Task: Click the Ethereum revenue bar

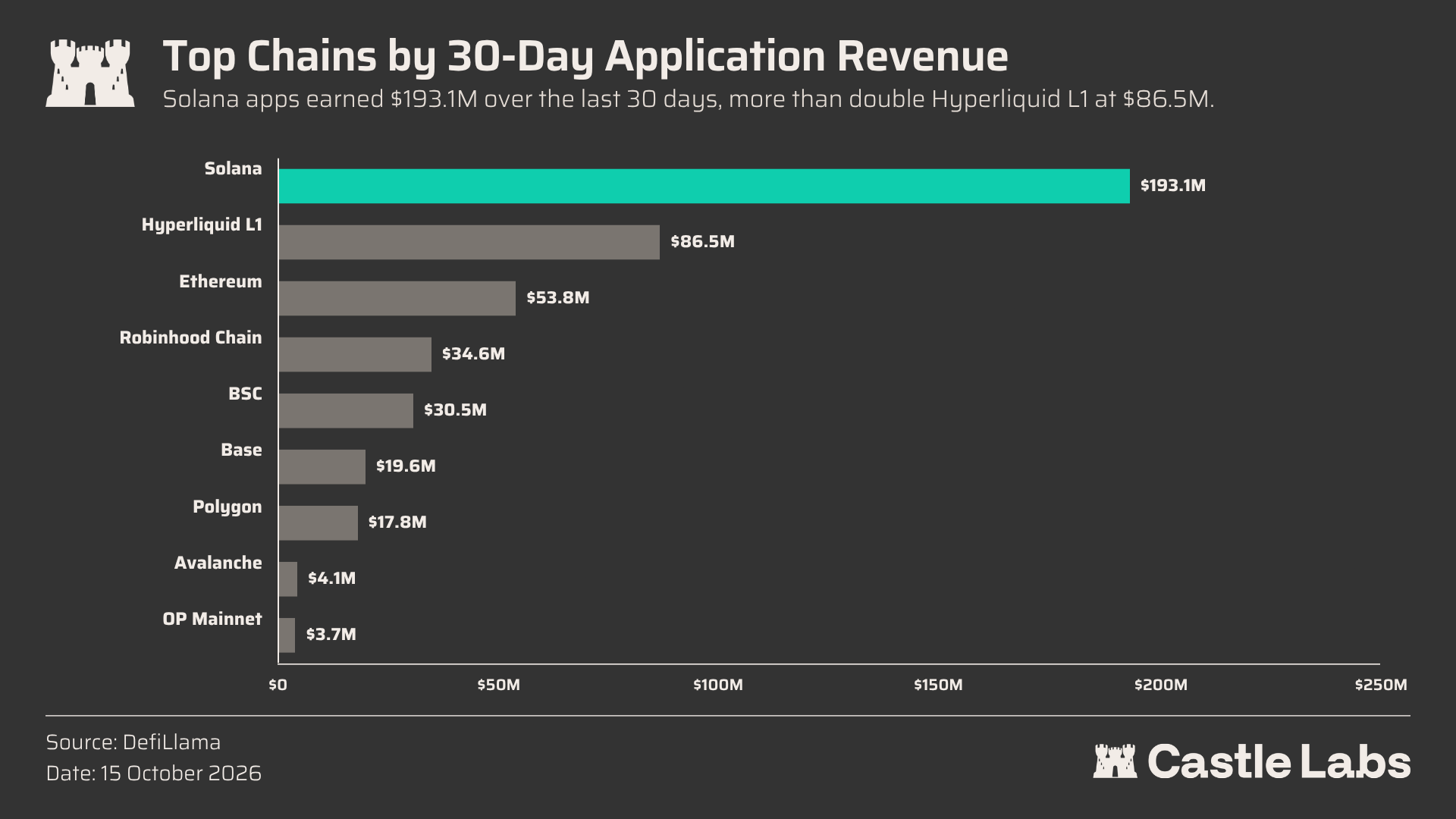Action: [x=397, y=298]
